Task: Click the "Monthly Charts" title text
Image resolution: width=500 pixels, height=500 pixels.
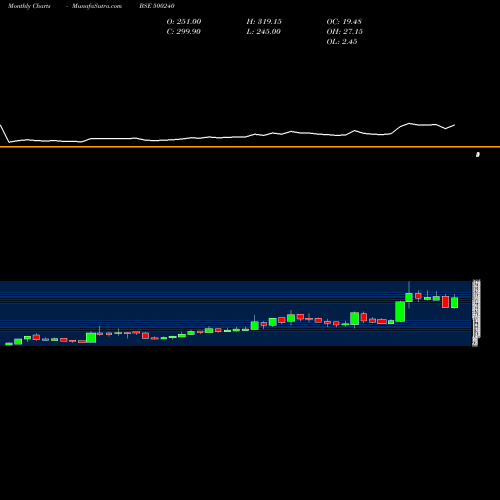Action: point(29,6)
